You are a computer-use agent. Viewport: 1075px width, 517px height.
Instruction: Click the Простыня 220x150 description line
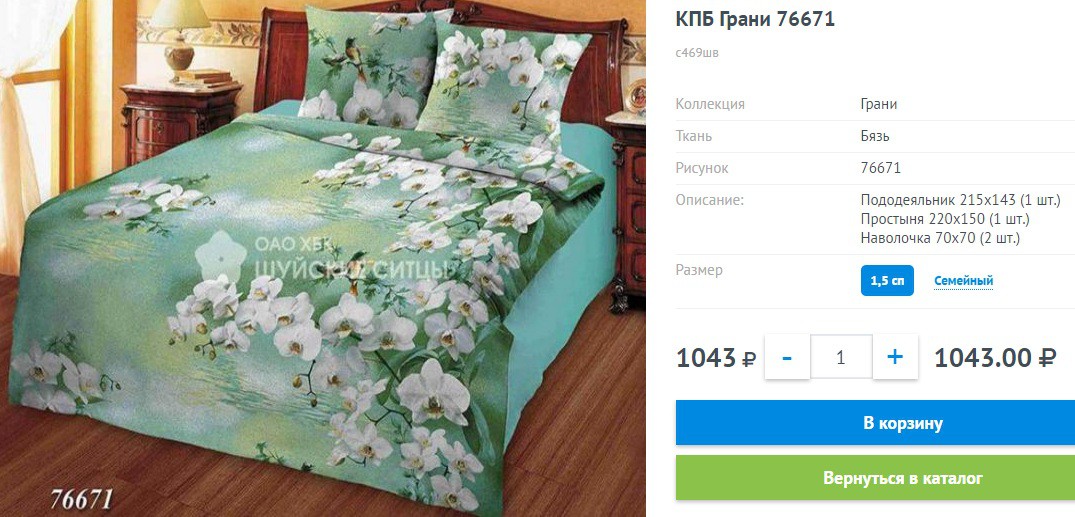(945, 219)
